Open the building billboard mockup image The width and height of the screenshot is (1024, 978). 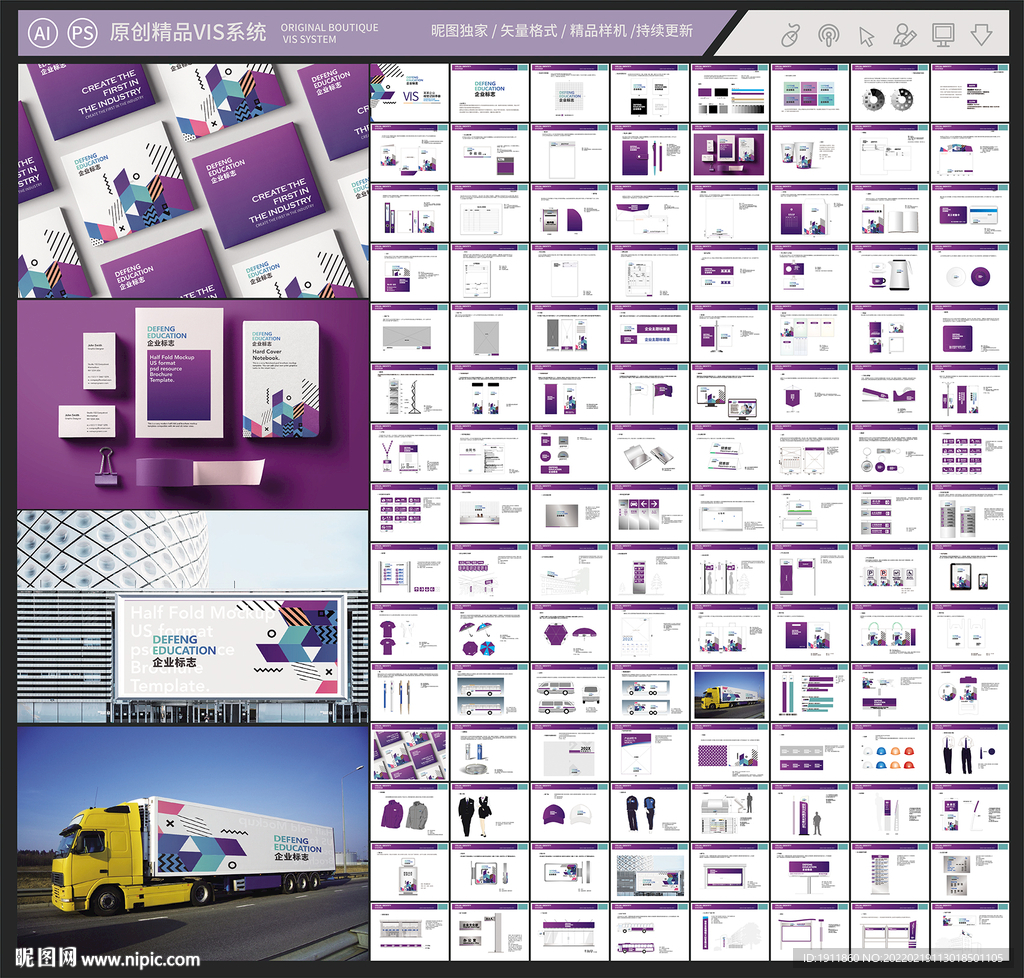[x=193, y=617]
